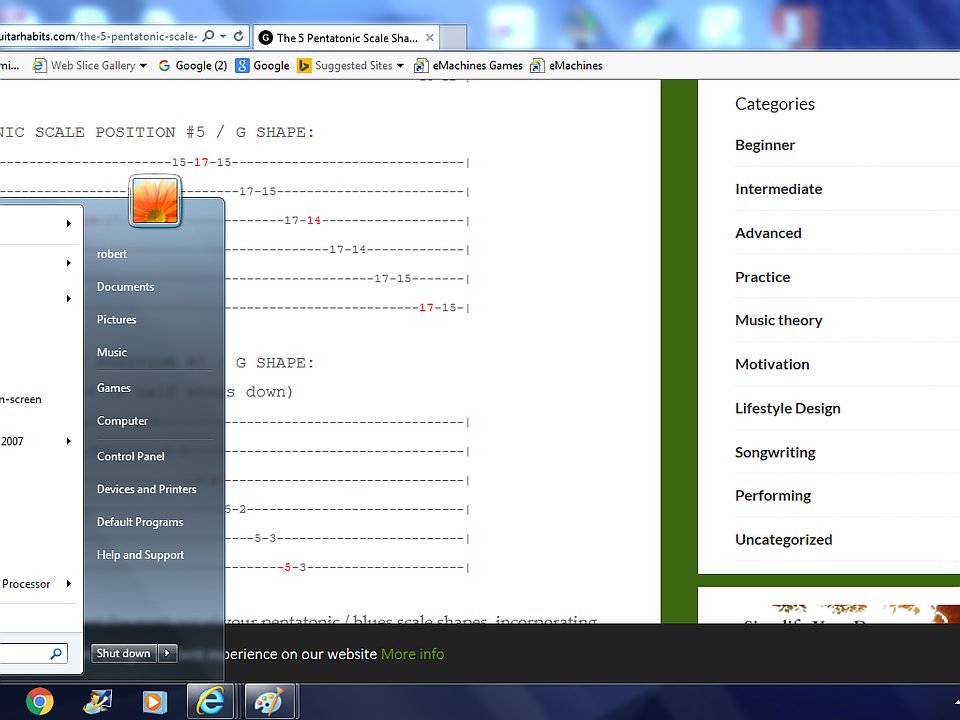Open Control Panel from Start menu
The height and width of the screenshot is (720, 960).
coord(130,456)
